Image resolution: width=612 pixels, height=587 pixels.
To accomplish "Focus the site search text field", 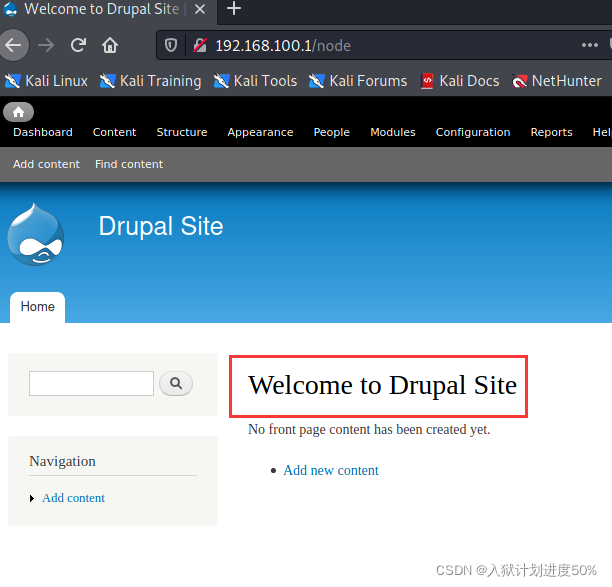I will [x=91, y=383].
